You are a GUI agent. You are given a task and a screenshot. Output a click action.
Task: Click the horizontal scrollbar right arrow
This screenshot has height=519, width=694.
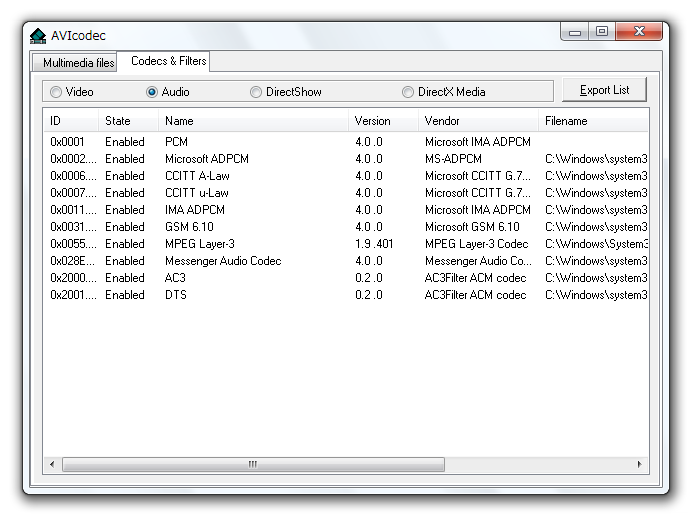coord(640,464)
